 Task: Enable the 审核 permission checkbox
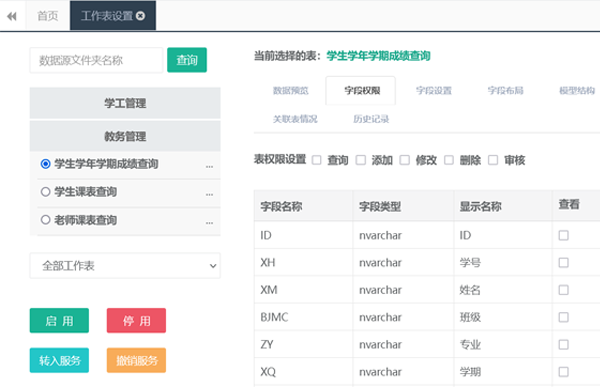(x=493, y=160)
